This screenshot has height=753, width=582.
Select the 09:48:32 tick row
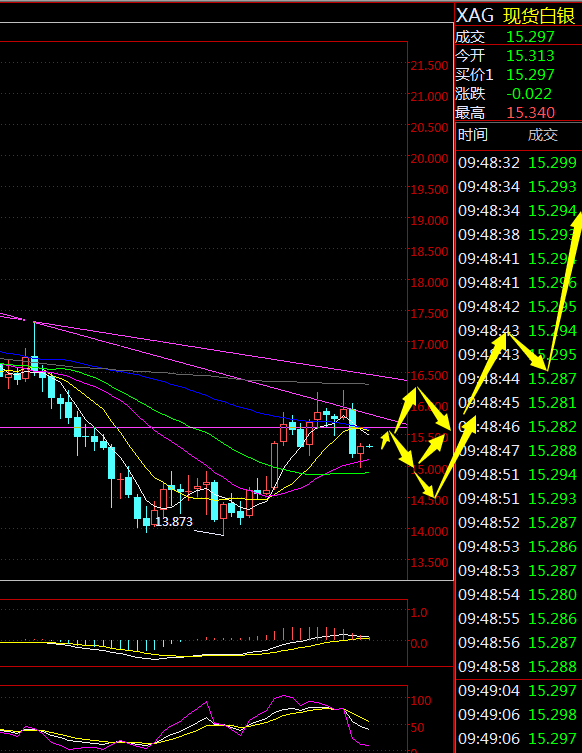518,163
